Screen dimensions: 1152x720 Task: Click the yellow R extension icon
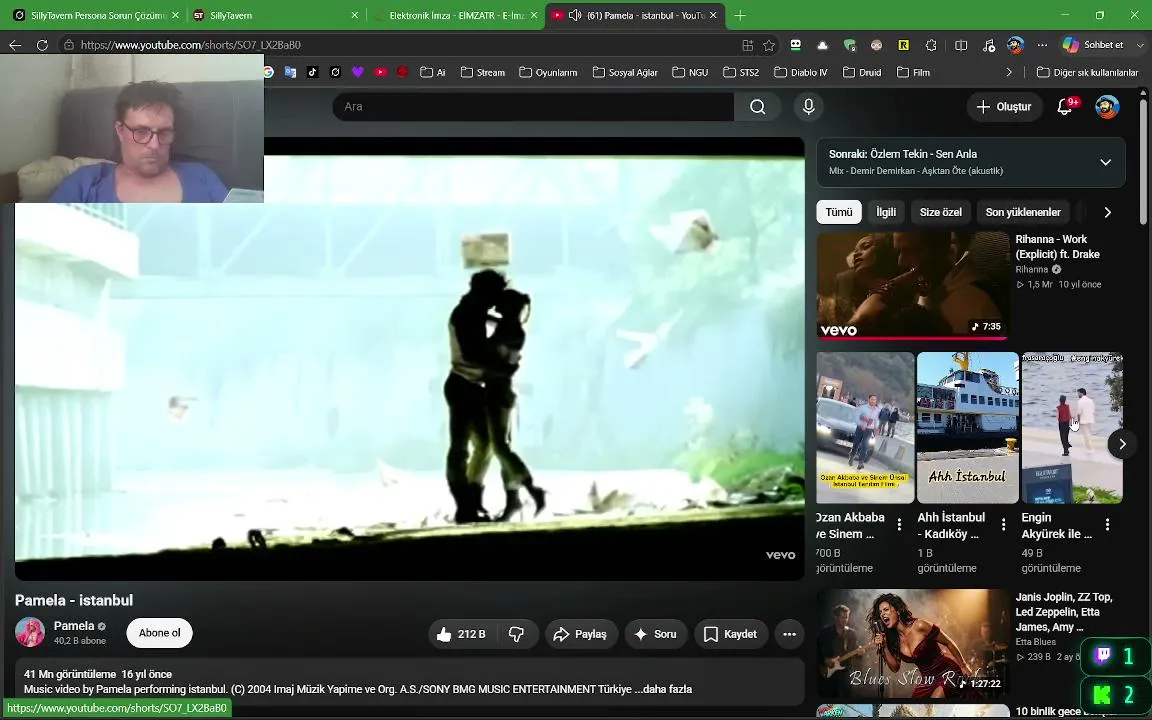(904, 45)
